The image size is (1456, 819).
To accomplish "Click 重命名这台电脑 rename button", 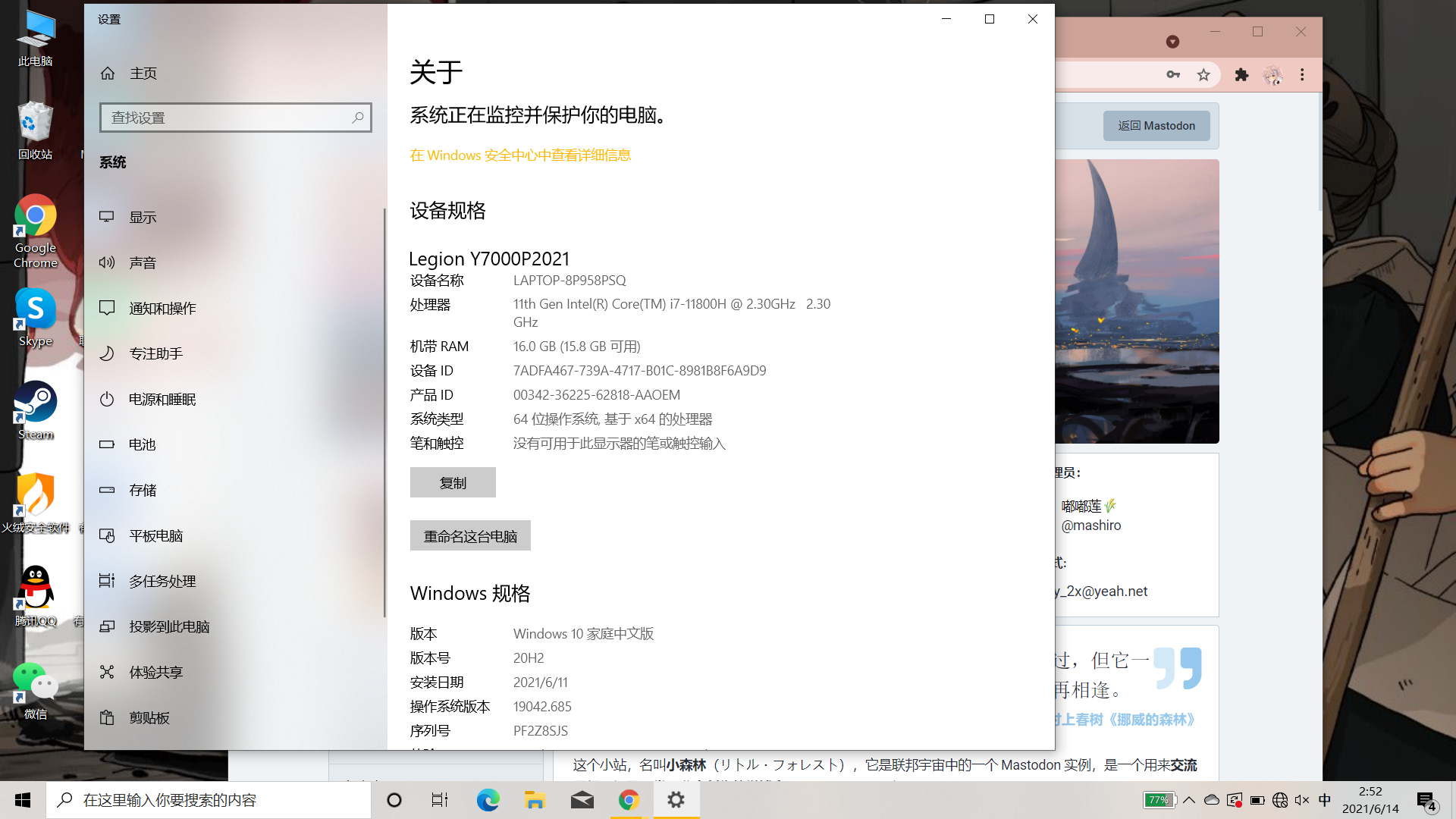I will (x=470, y=536).
